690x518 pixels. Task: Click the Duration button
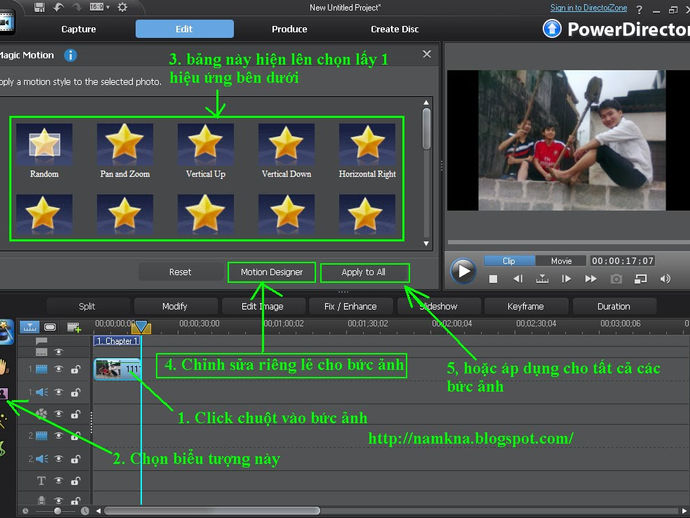click(x=614, y=306)
